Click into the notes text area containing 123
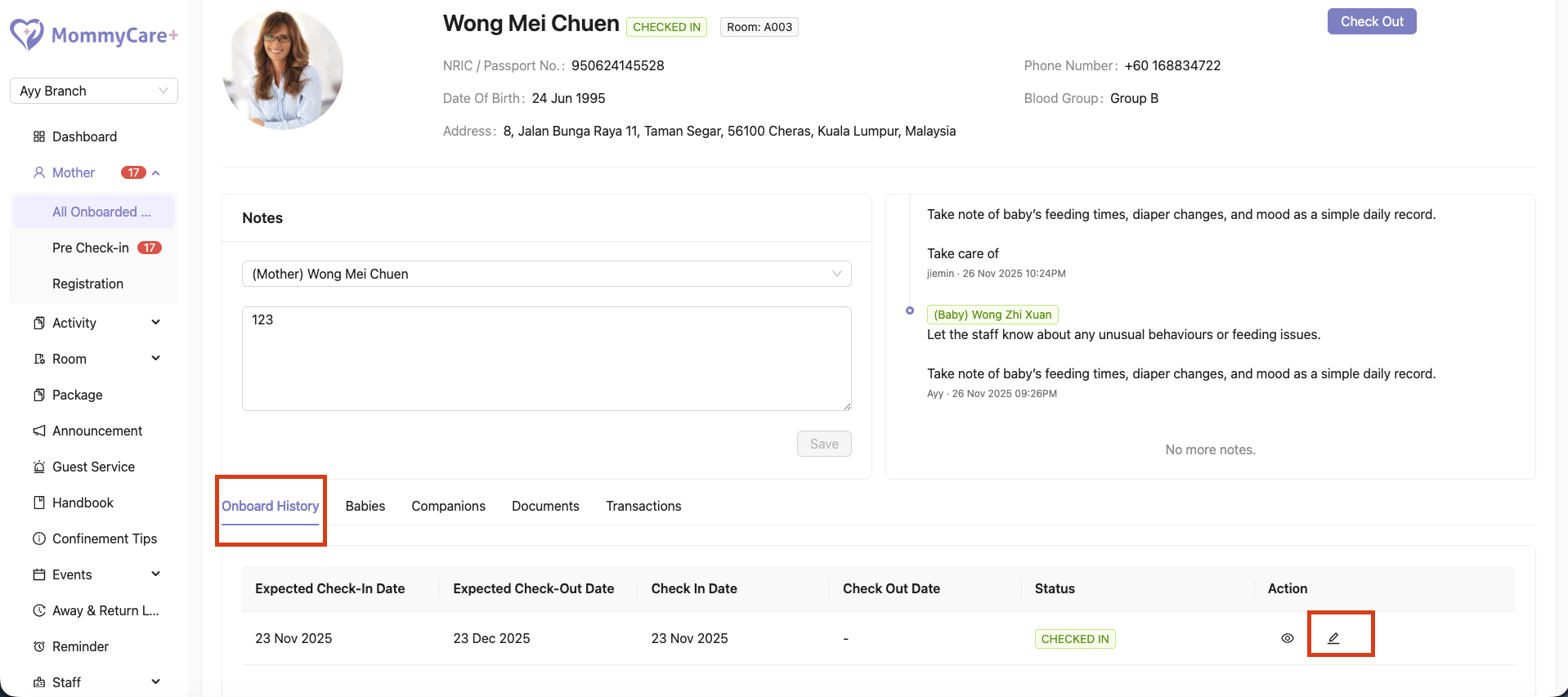This screenshot has width=1568, height=697. [x=547, y=359]
